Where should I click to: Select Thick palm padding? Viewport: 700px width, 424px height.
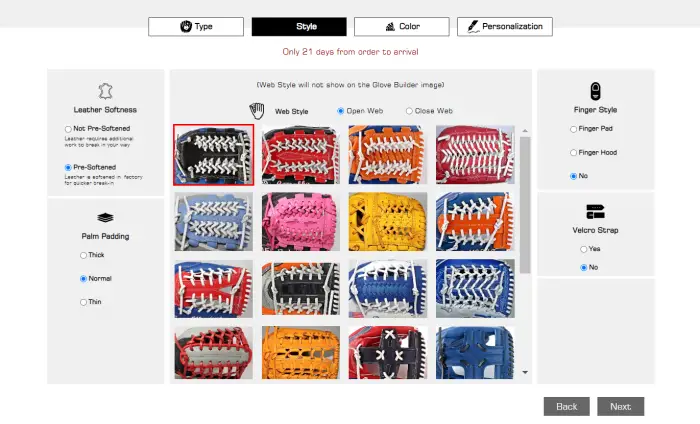coord(83,255)
